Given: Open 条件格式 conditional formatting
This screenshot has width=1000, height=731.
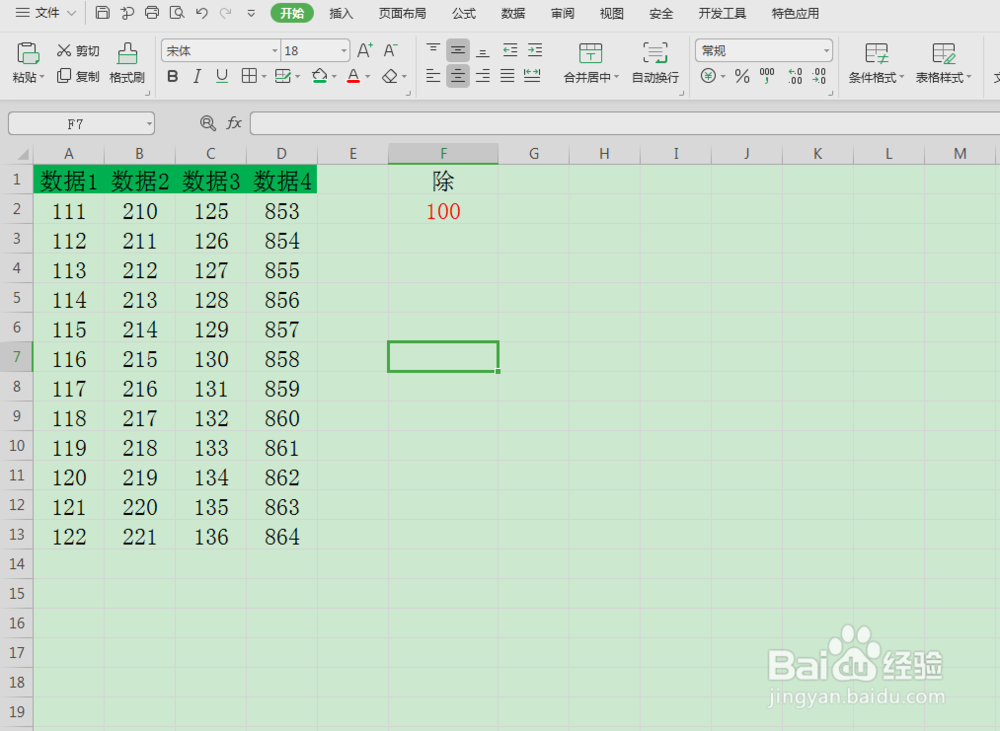Looking at the screenshot, I should coord(876,63).
